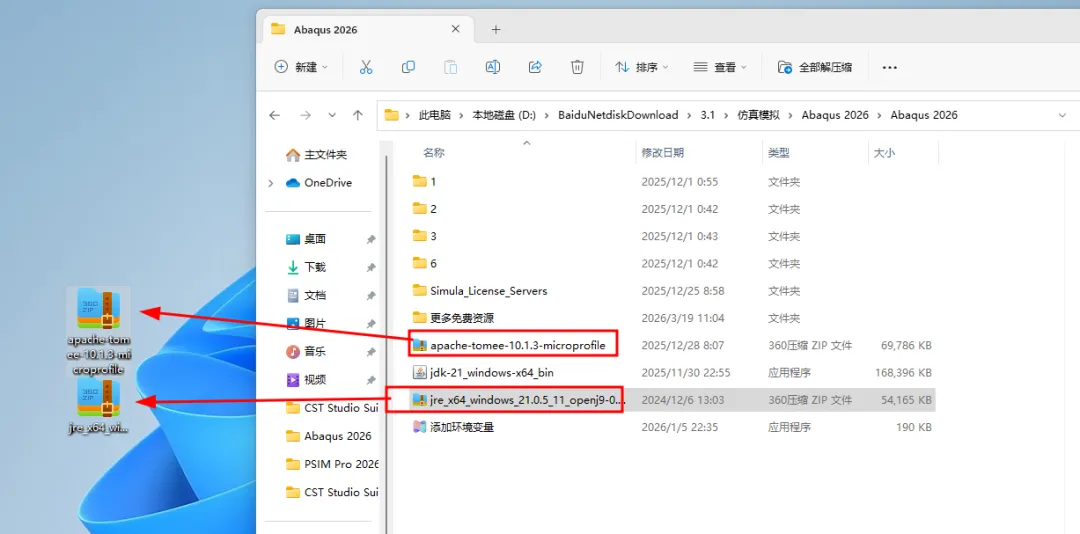The image size is (1080, 534).
Task: Click the Share icon in toolbar
Action: click(535, 67)
